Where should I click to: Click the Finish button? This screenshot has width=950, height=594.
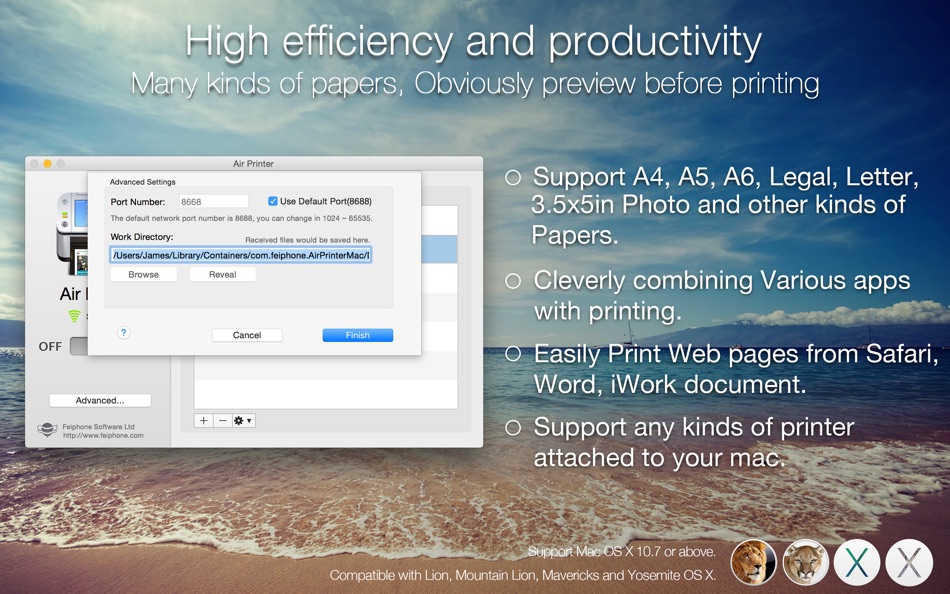(357, 335)
